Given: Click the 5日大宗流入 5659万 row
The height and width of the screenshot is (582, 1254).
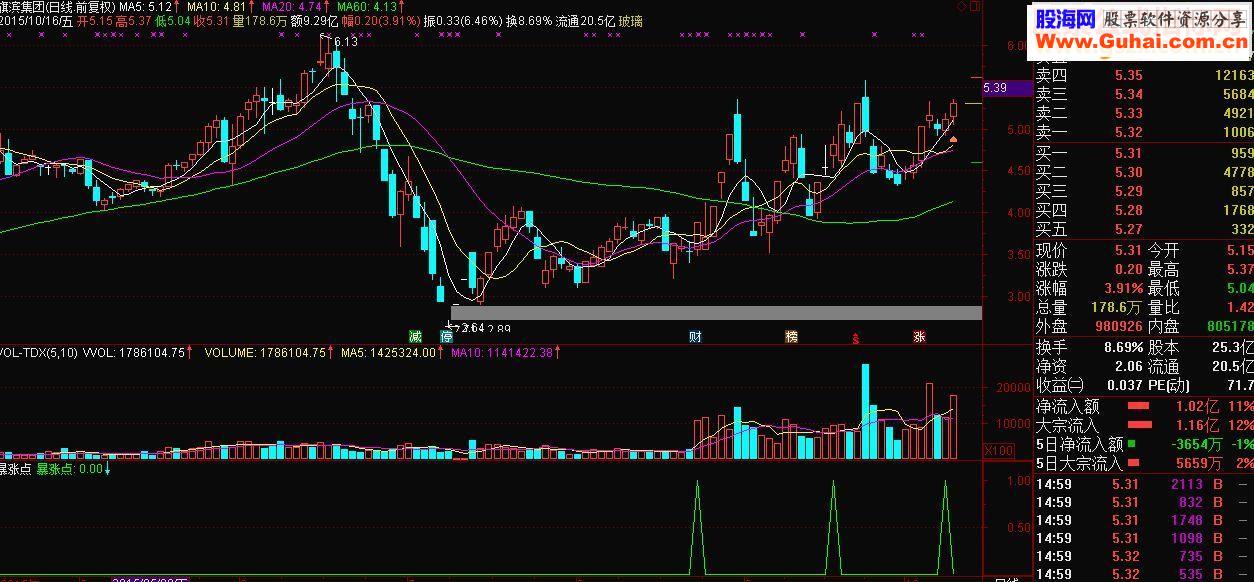Looking at the screenshot, I should (x=1143, y=463).
